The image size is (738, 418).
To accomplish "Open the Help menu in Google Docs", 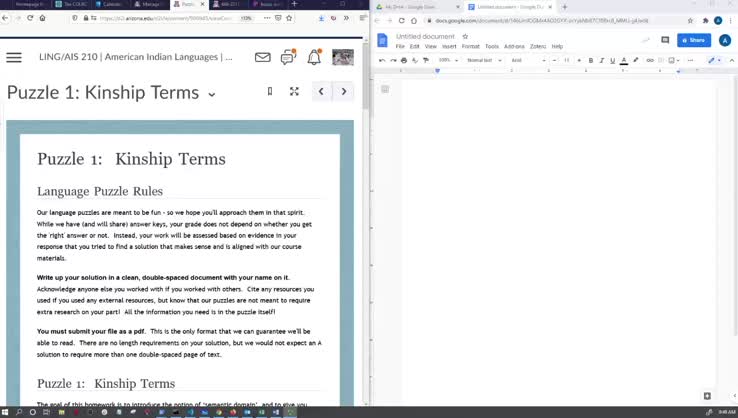I will point(557,47).
